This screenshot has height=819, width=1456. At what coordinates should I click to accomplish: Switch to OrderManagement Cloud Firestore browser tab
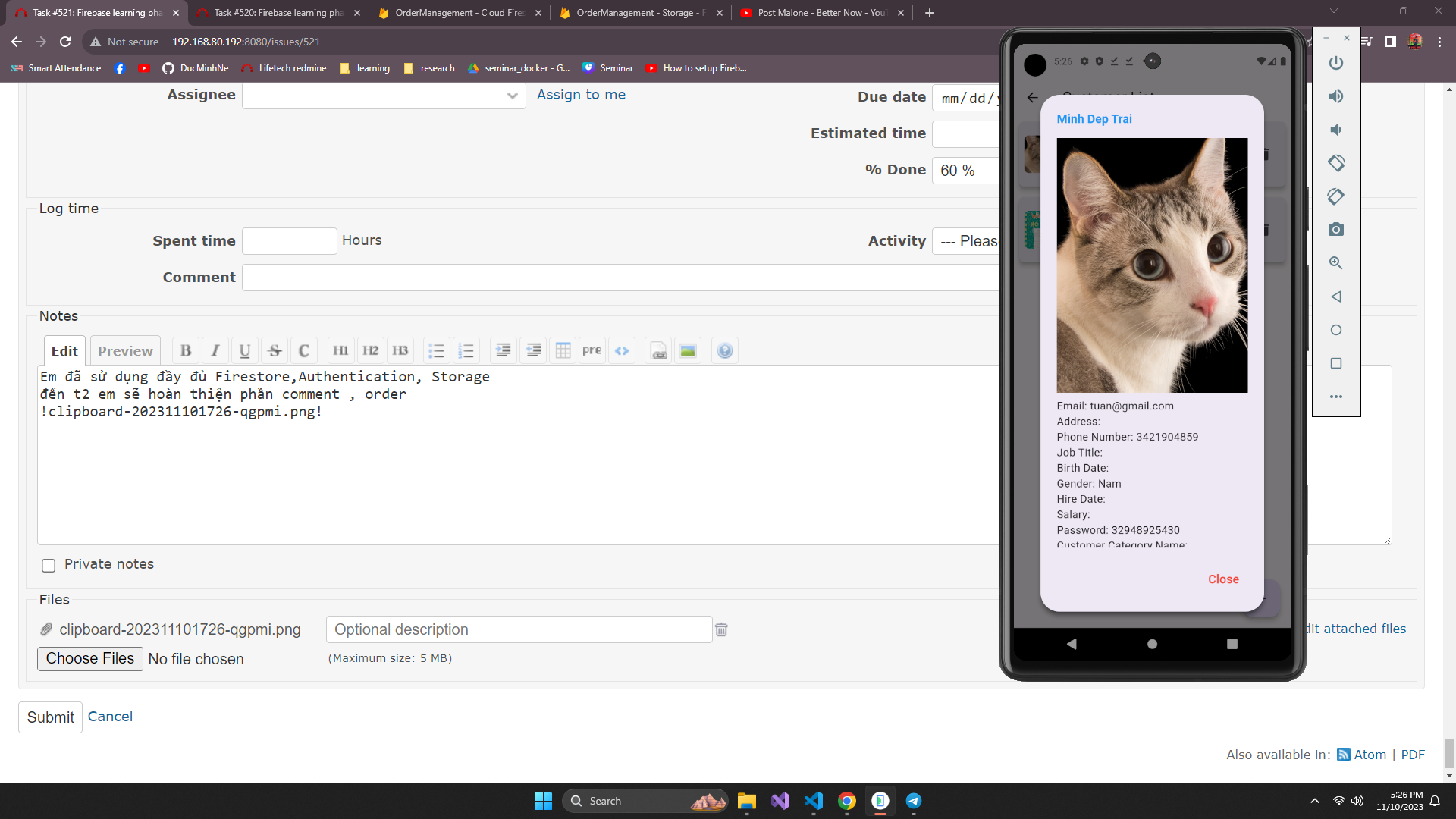(x=460, y=13)
